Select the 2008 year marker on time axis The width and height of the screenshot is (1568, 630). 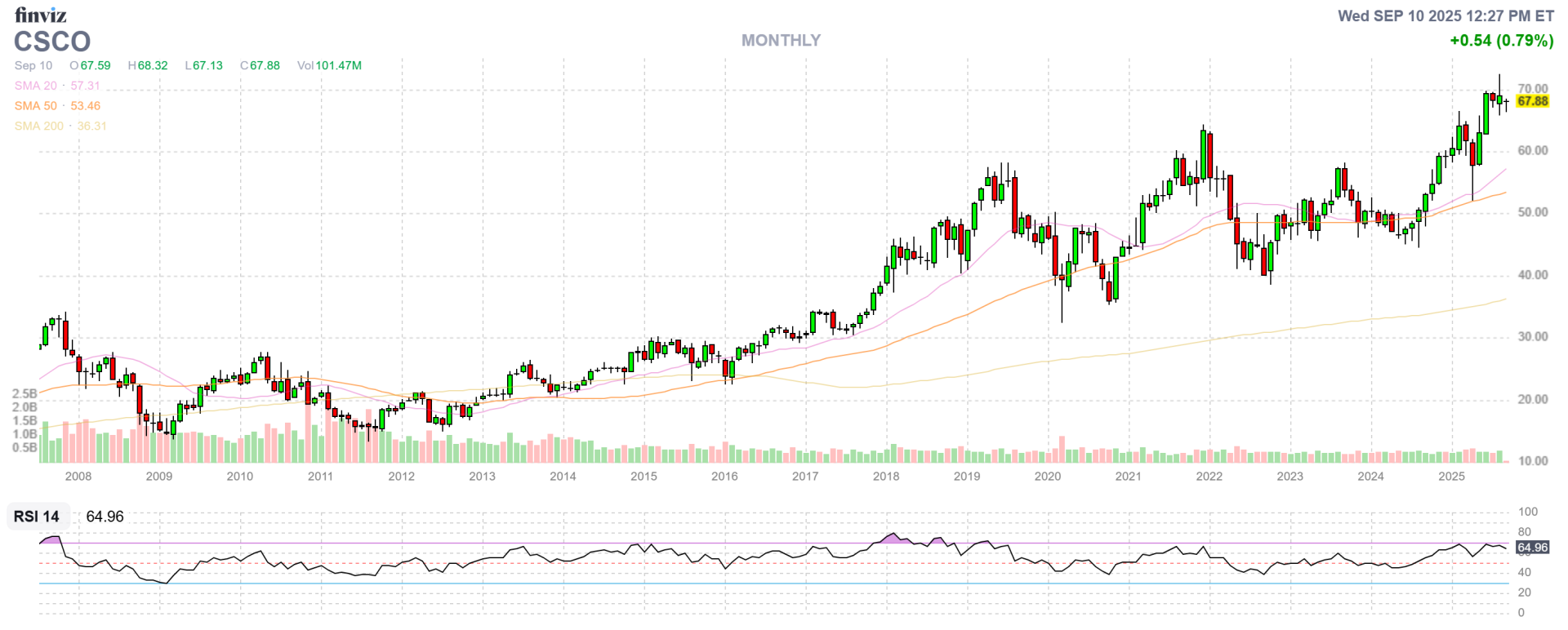coord(78,477)
